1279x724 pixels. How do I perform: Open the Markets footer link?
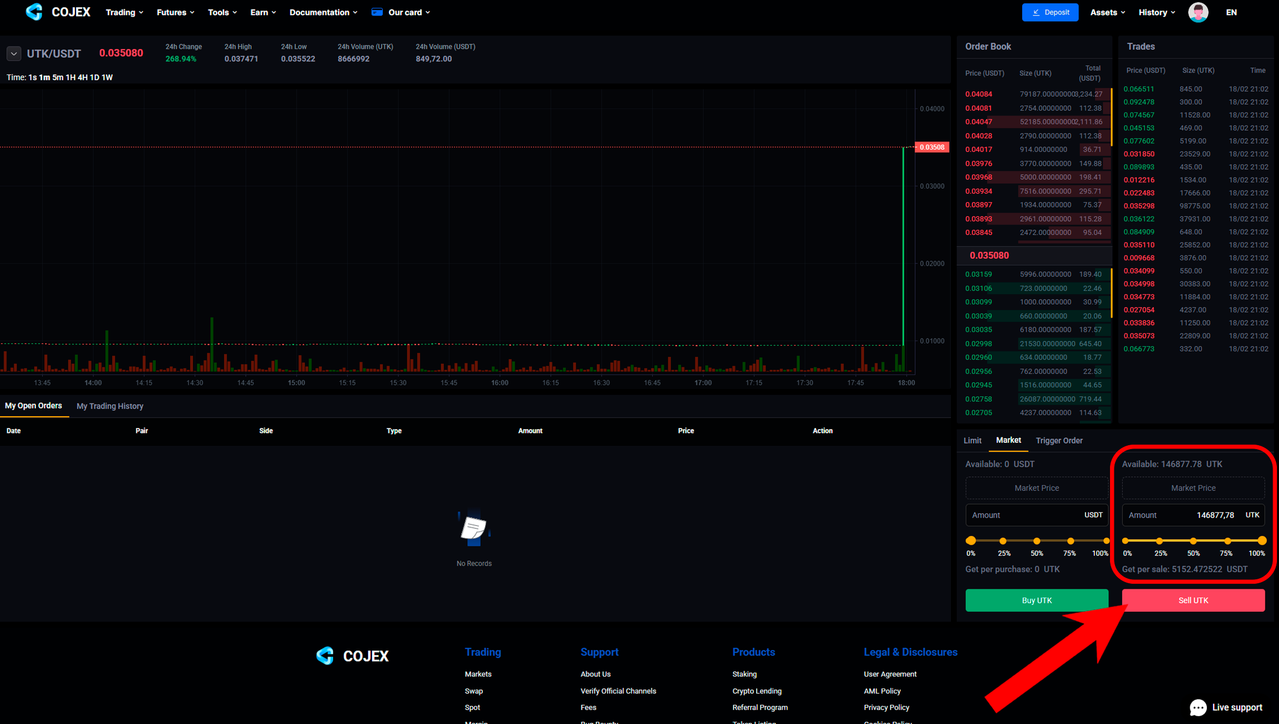click(x=478, y=674)
